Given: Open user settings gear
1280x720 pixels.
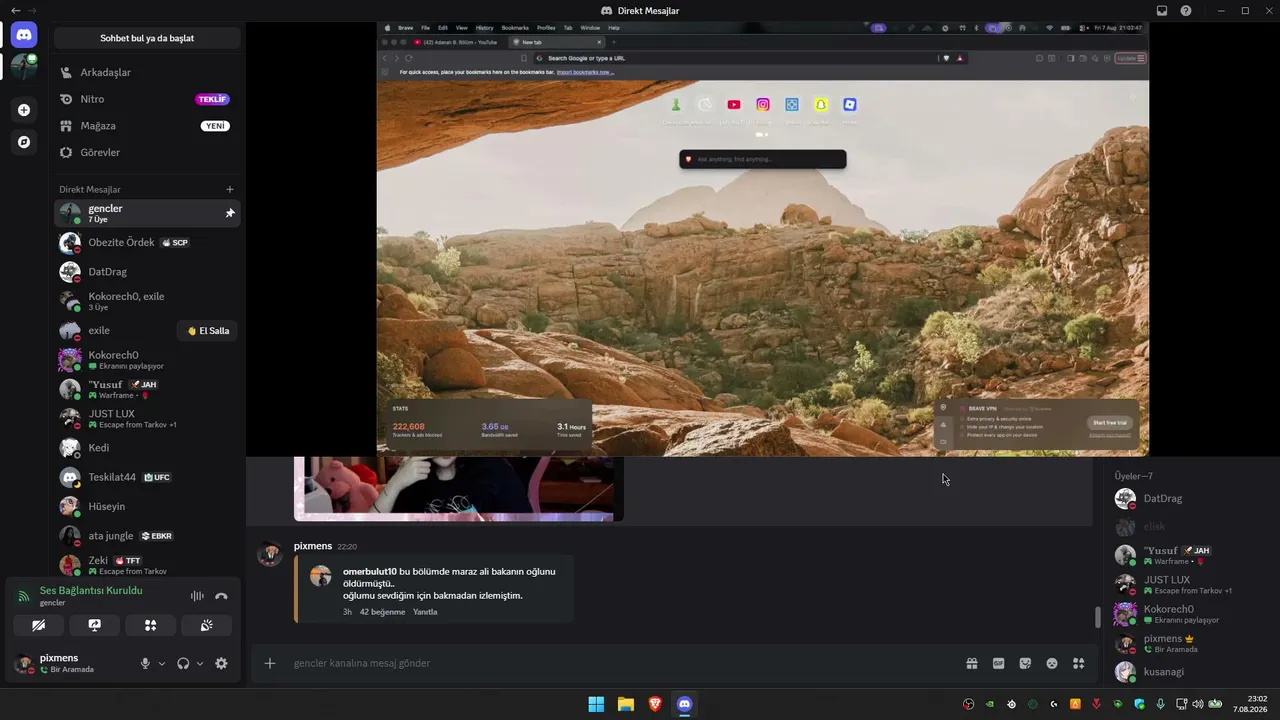Looking at the screenshot, I should [221, 663].
